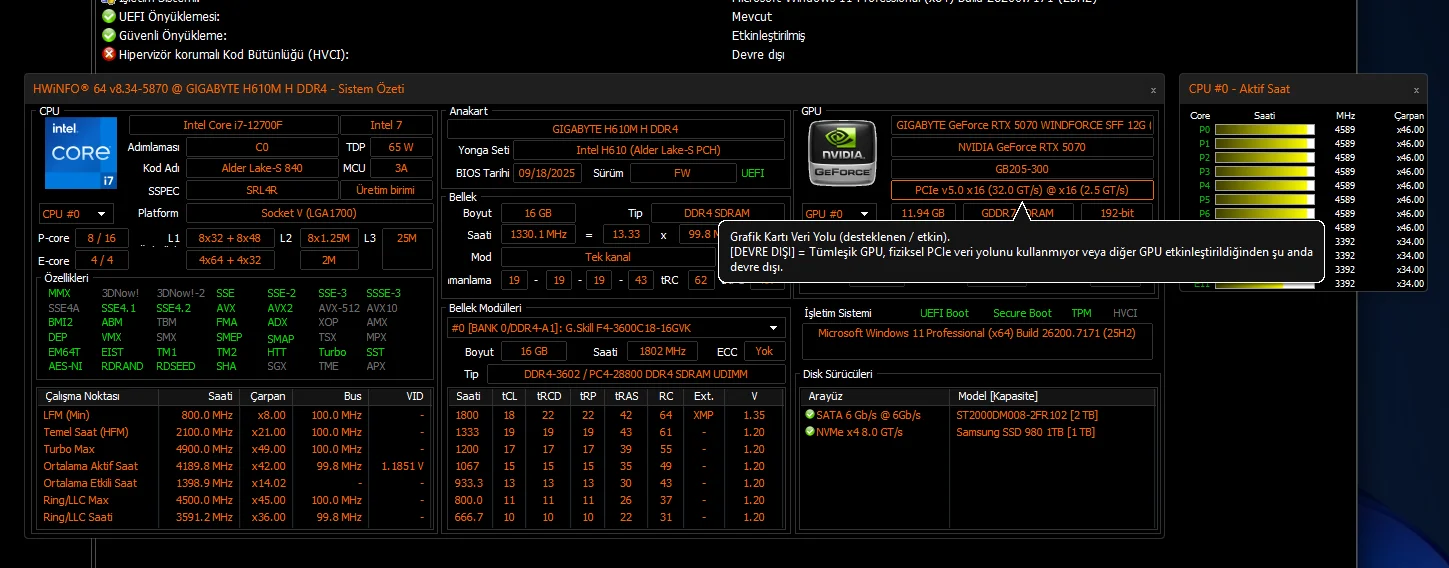Click the 192-bit memory bus field
Viewport: 1449px width, 568px height.
click(x=1115, y=213)
